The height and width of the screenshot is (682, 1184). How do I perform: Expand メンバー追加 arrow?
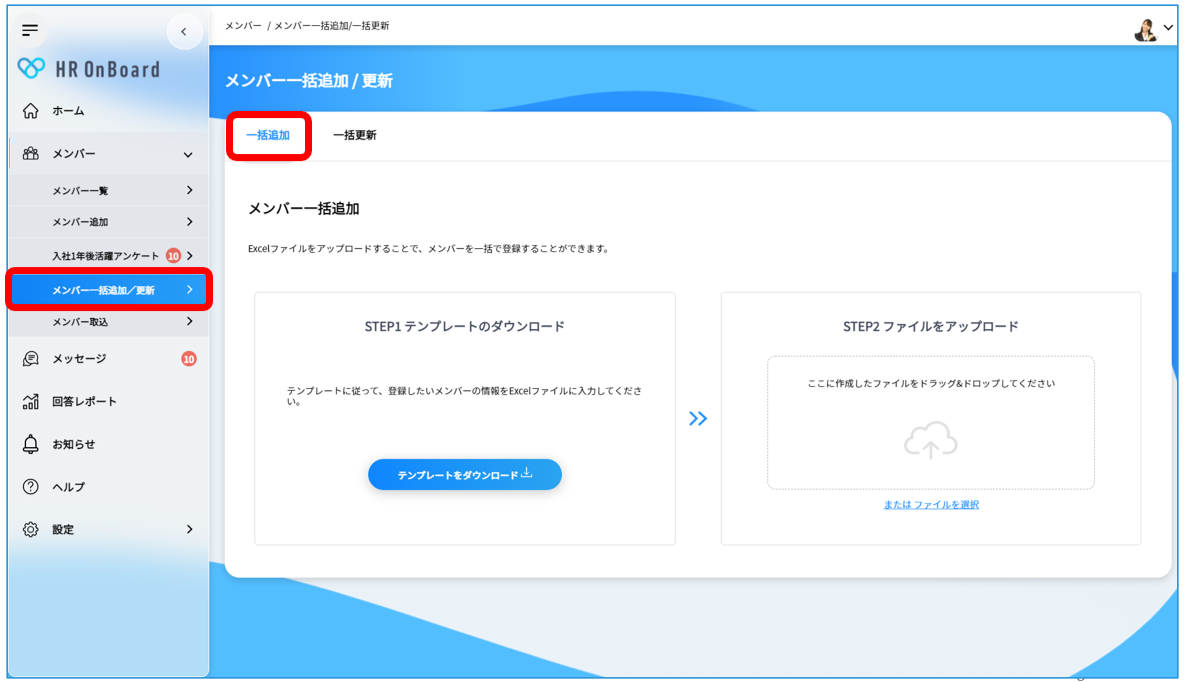190,221
